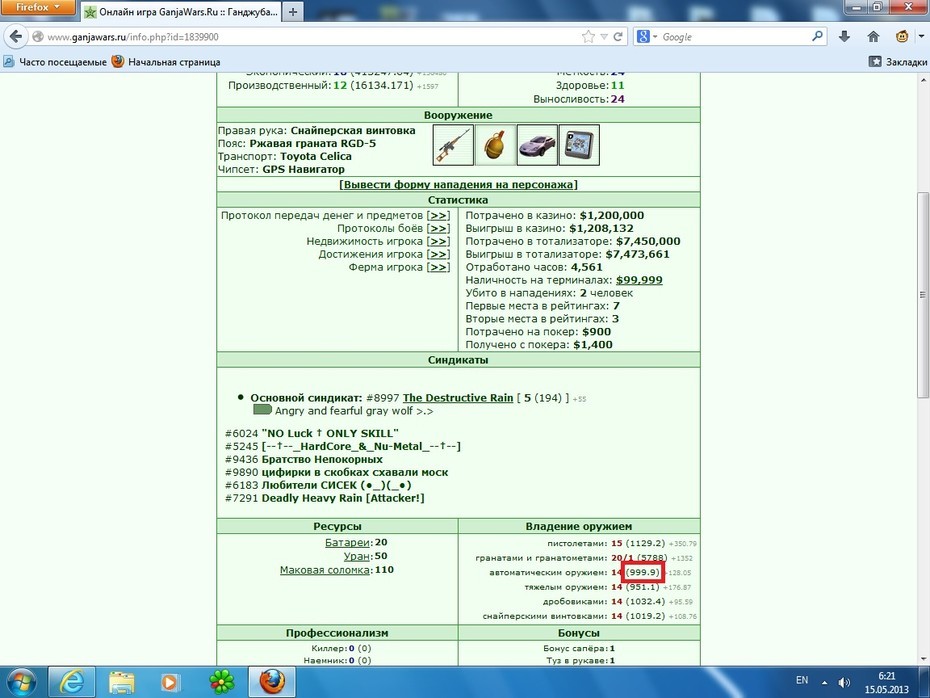Click the sniper rifle weapon icon
This screenshot has height=698, width=930.
(453, 145)
